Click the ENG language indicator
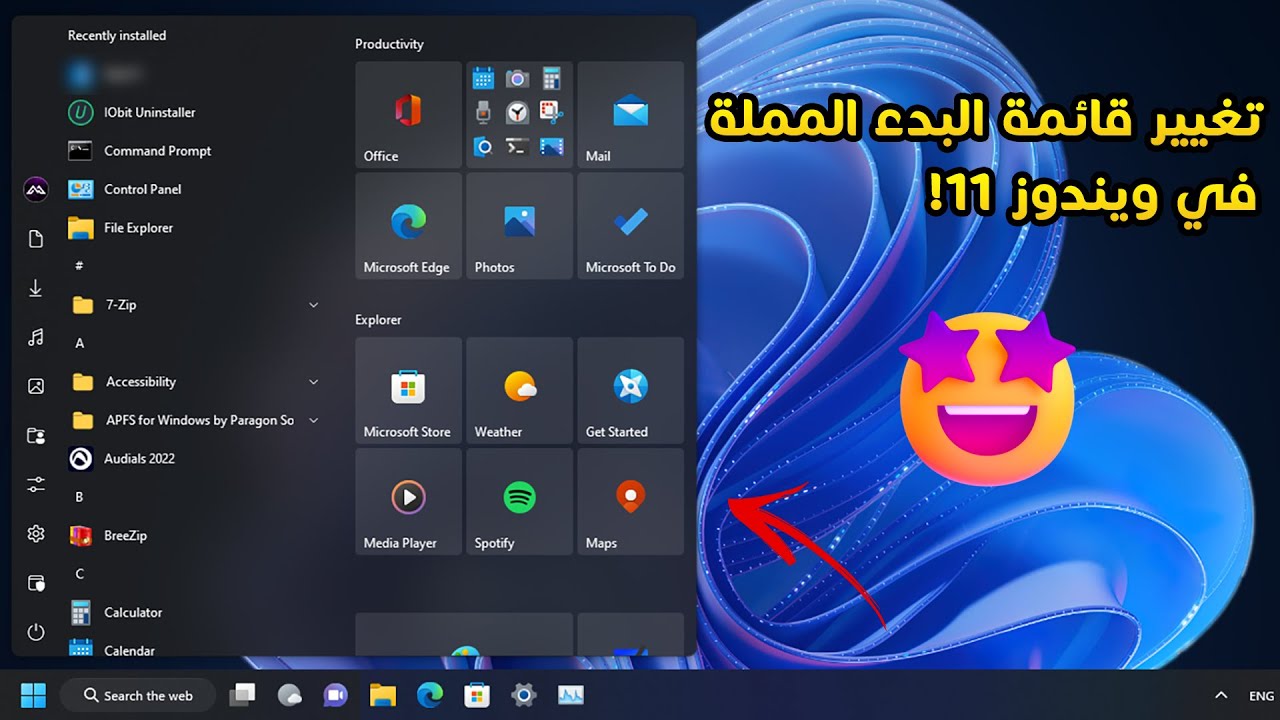Viewport: 1280px width, 720px height. 1261,696
